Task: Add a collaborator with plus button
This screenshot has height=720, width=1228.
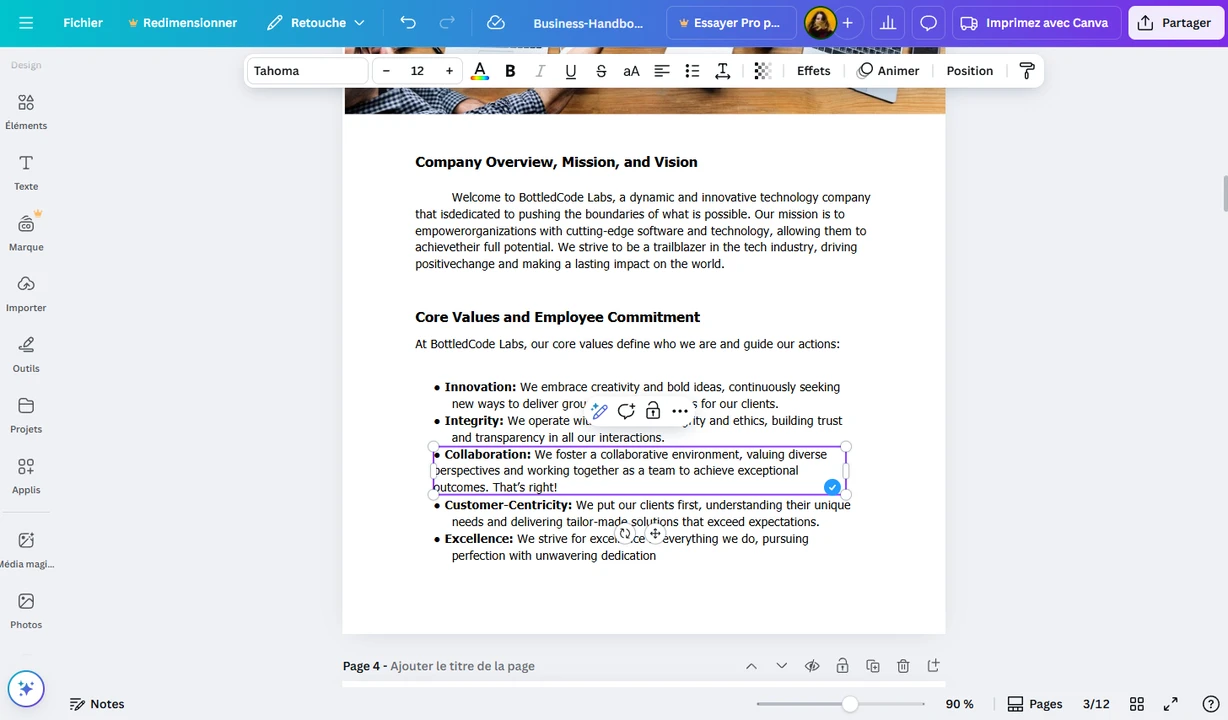Action: pos(848,23)
